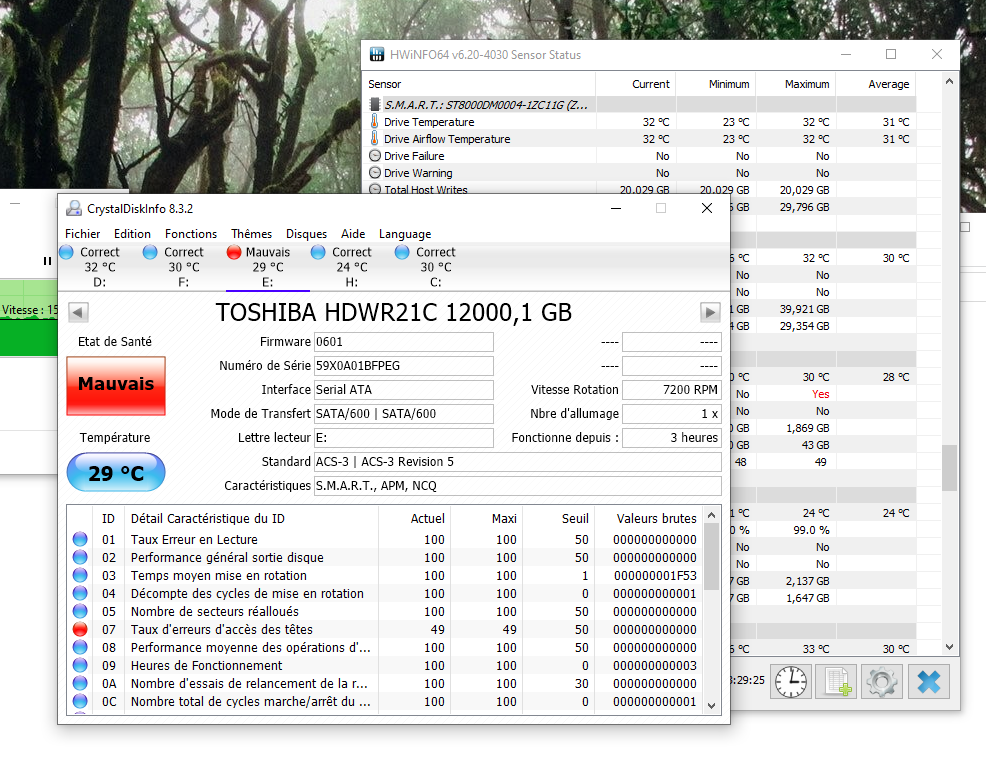This screenshot has height=770, width=986.
Task: Click the blue status circle for ID 0C
Action: (80, 701)
